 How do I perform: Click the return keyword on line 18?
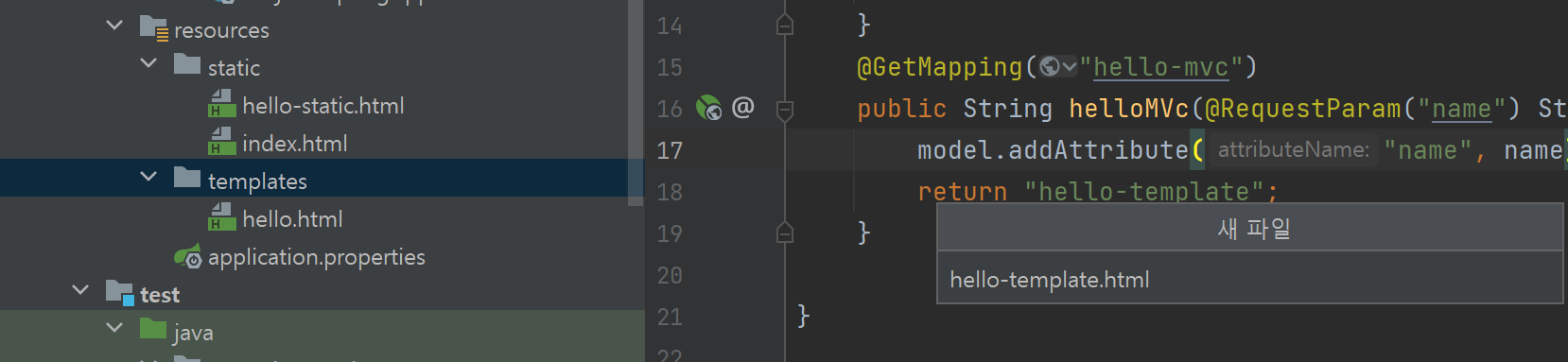point(962,192)
